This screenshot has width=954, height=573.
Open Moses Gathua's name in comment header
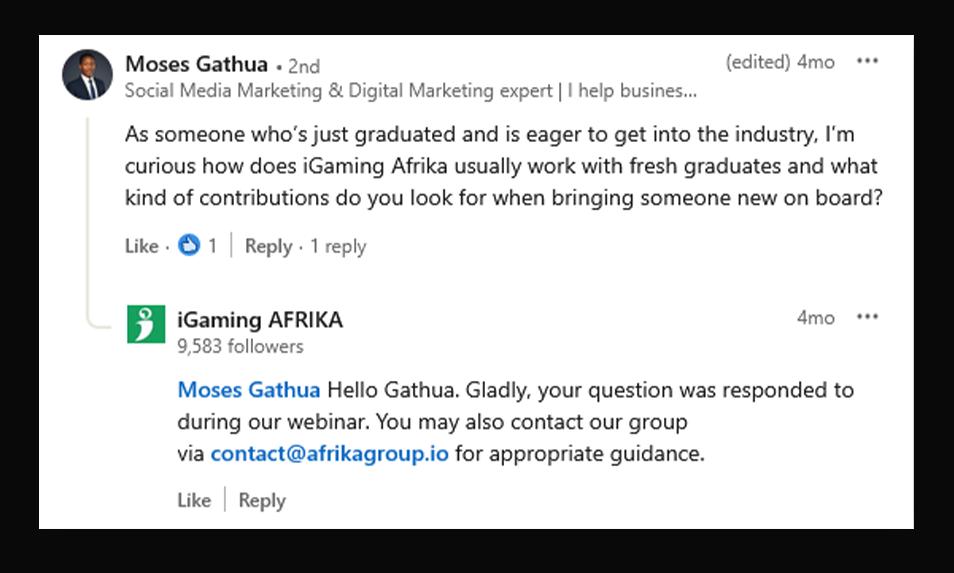[196, 65]
